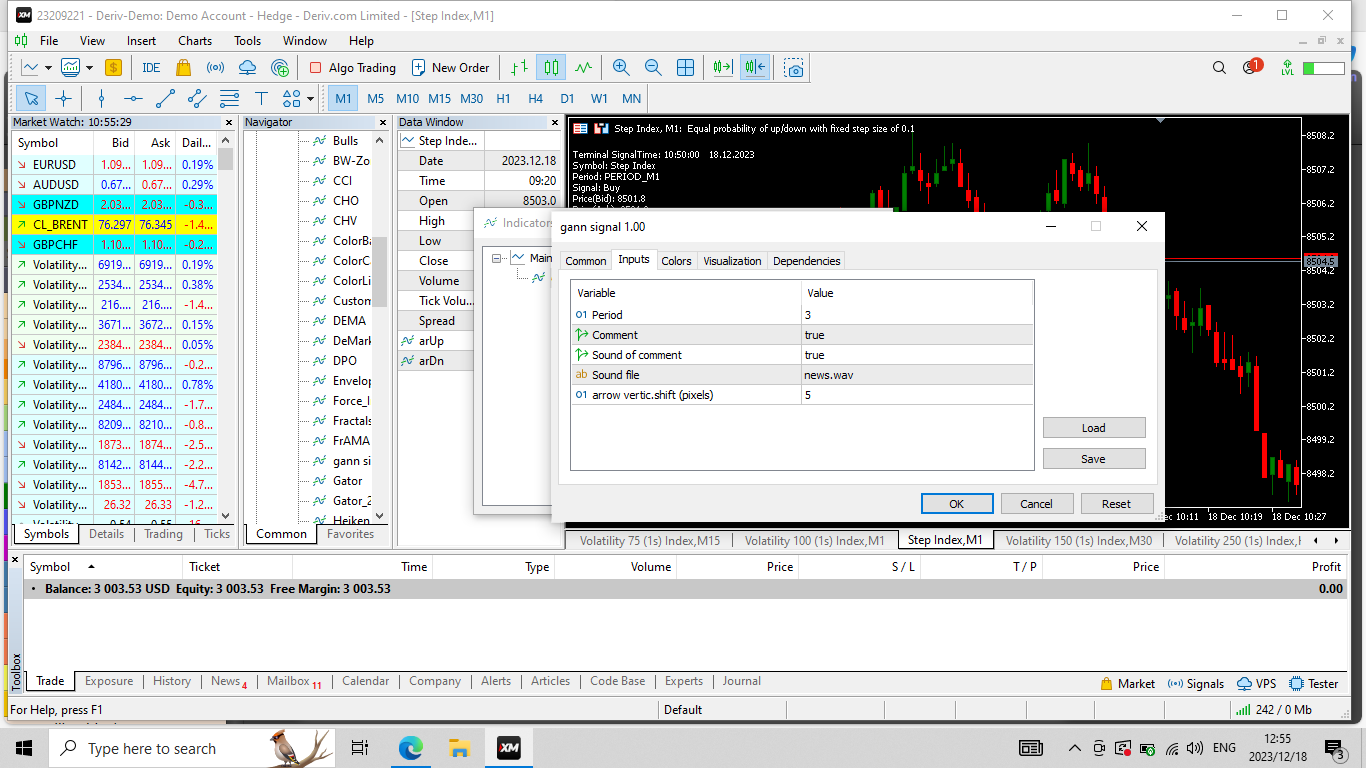Collapse the Main tree node in Indicators
Viewport: 1366px width, 768px height.
[497, 258]
